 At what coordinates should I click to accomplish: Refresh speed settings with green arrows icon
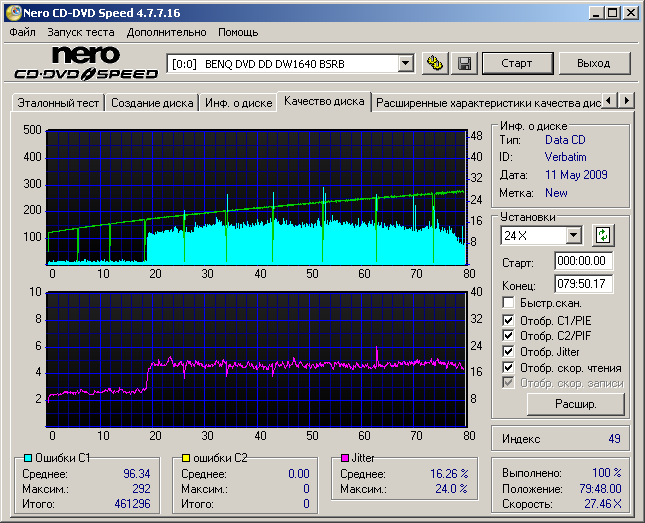pyautogui.click(x=603, y=235)
